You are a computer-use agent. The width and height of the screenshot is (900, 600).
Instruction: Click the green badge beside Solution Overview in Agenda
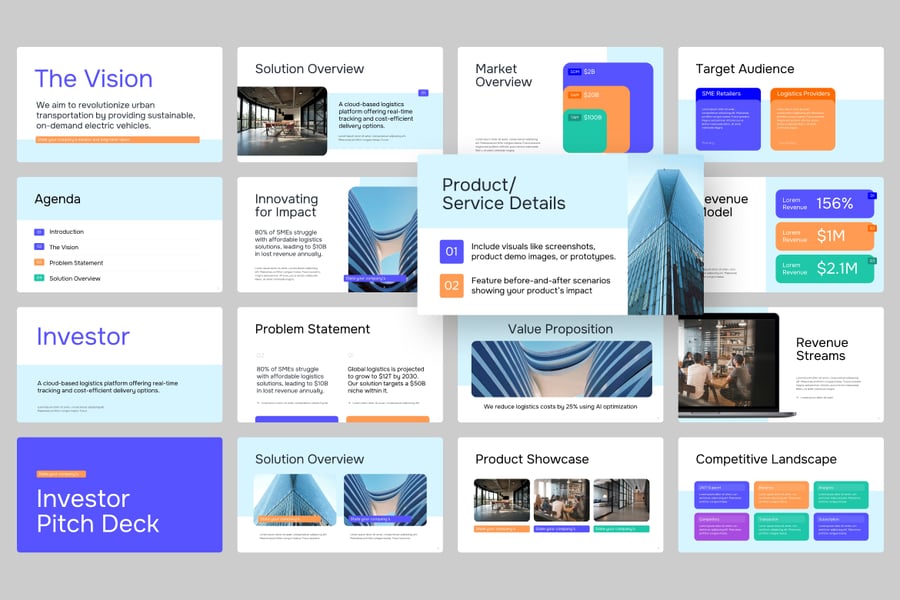click(39, 278)
